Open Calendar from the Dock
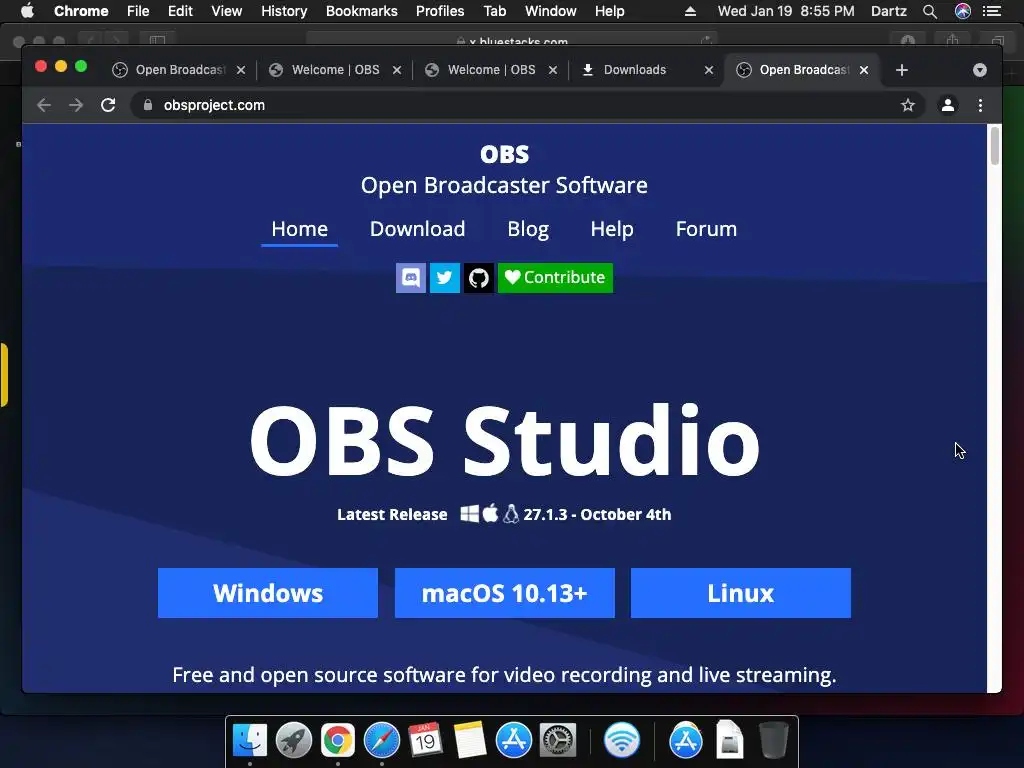This screenshot has width=1024, height=768. [x=426, y=741]
